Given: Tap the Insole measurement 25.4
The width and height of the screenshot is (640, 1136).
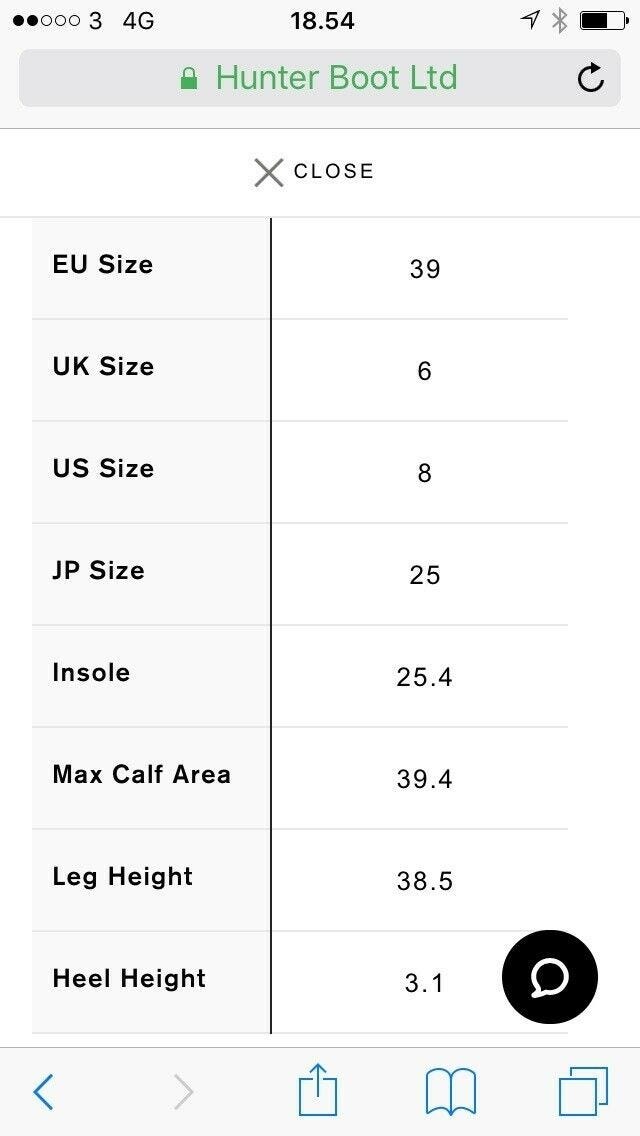Looking at the screenshot, I should (x=424, y=677).
